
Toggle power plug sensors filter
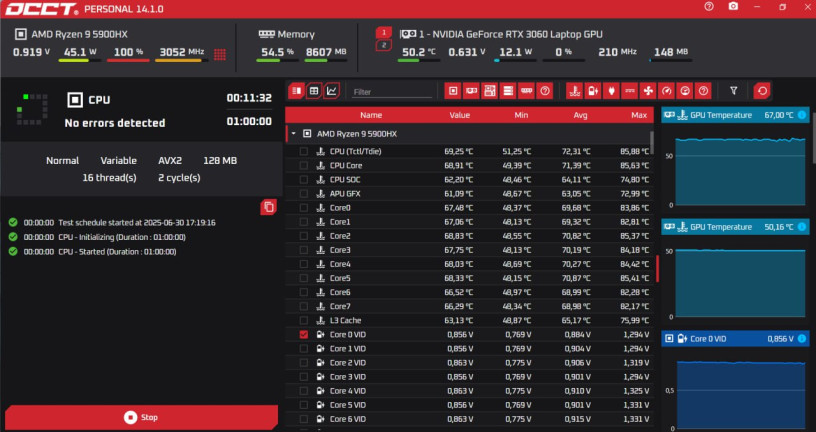pos(611,91)
